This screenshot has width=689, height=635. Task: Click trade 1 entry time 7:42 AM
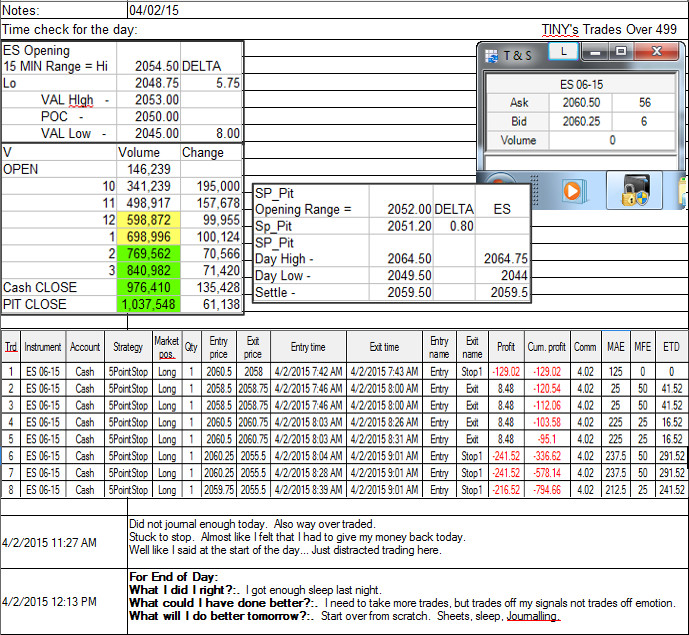(308, 372)
